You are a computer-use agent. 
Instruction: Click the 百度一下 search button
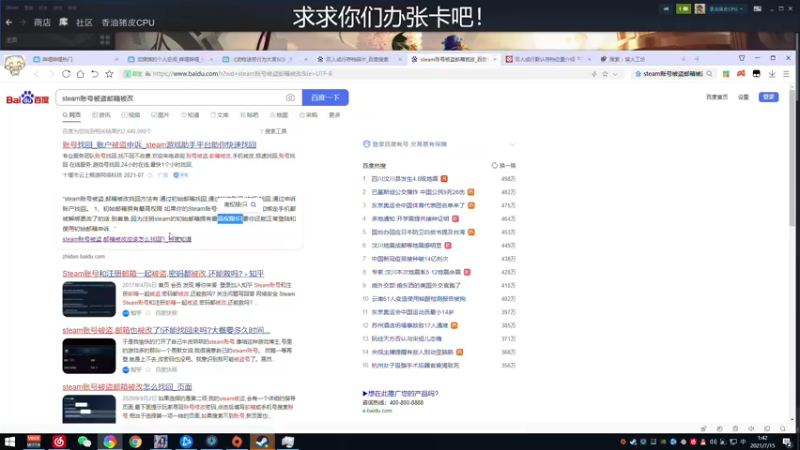[x=326, y=97]
